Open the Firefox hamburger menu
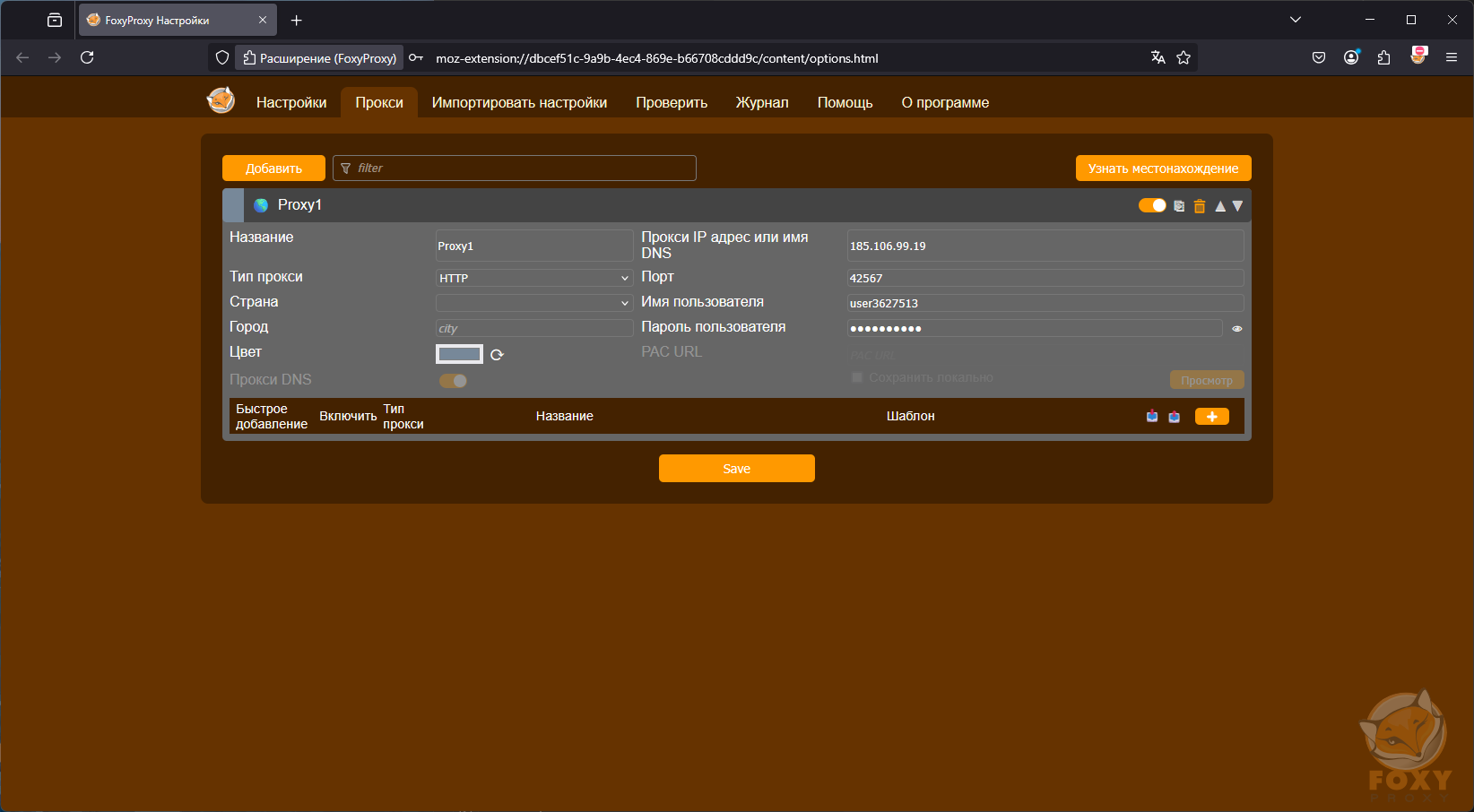Viewport: 1474px width, 812px height. point(1452,57)
